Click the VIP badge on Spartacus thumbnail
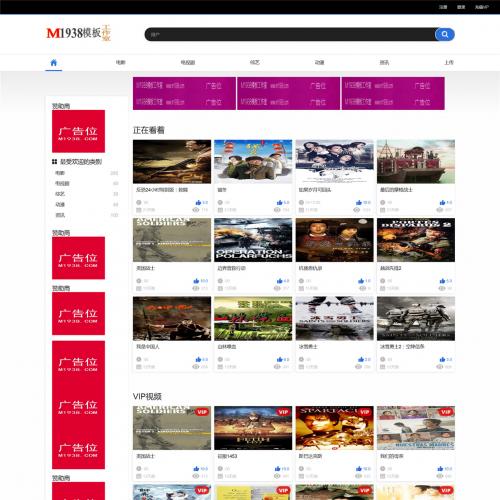The height and width of the screenshot is (500, 500). click(365, 412)
